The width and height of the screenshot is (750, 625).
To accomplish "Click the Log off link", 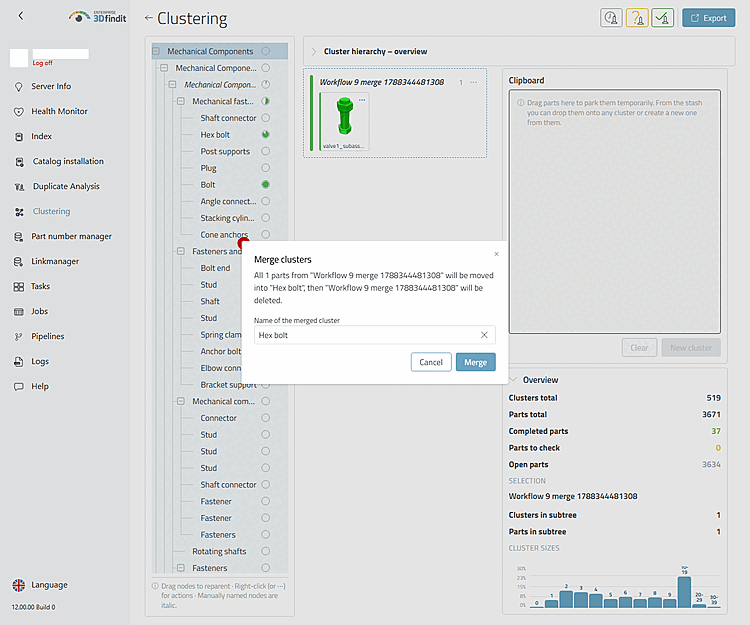I will pyautogui.click(x=43, y=63).
